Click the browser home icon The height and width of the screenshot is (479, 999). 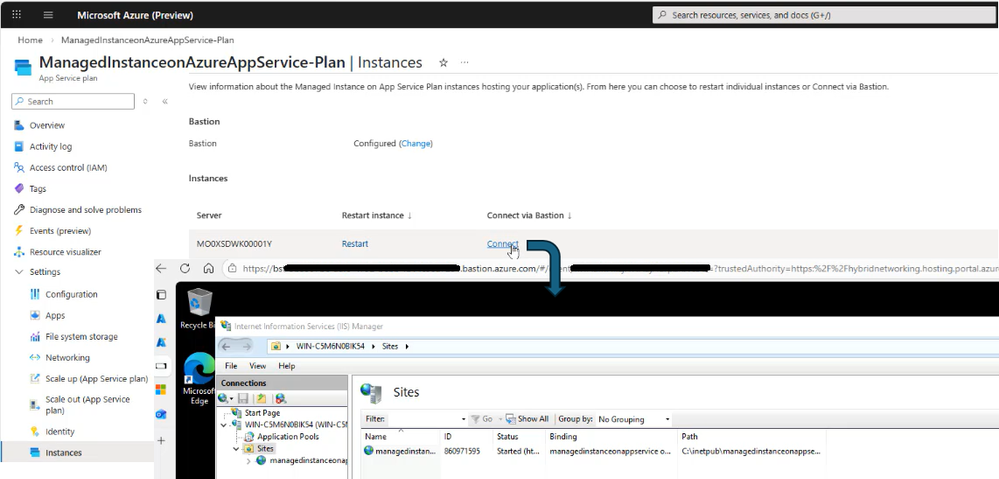click(x=208, y=268)
